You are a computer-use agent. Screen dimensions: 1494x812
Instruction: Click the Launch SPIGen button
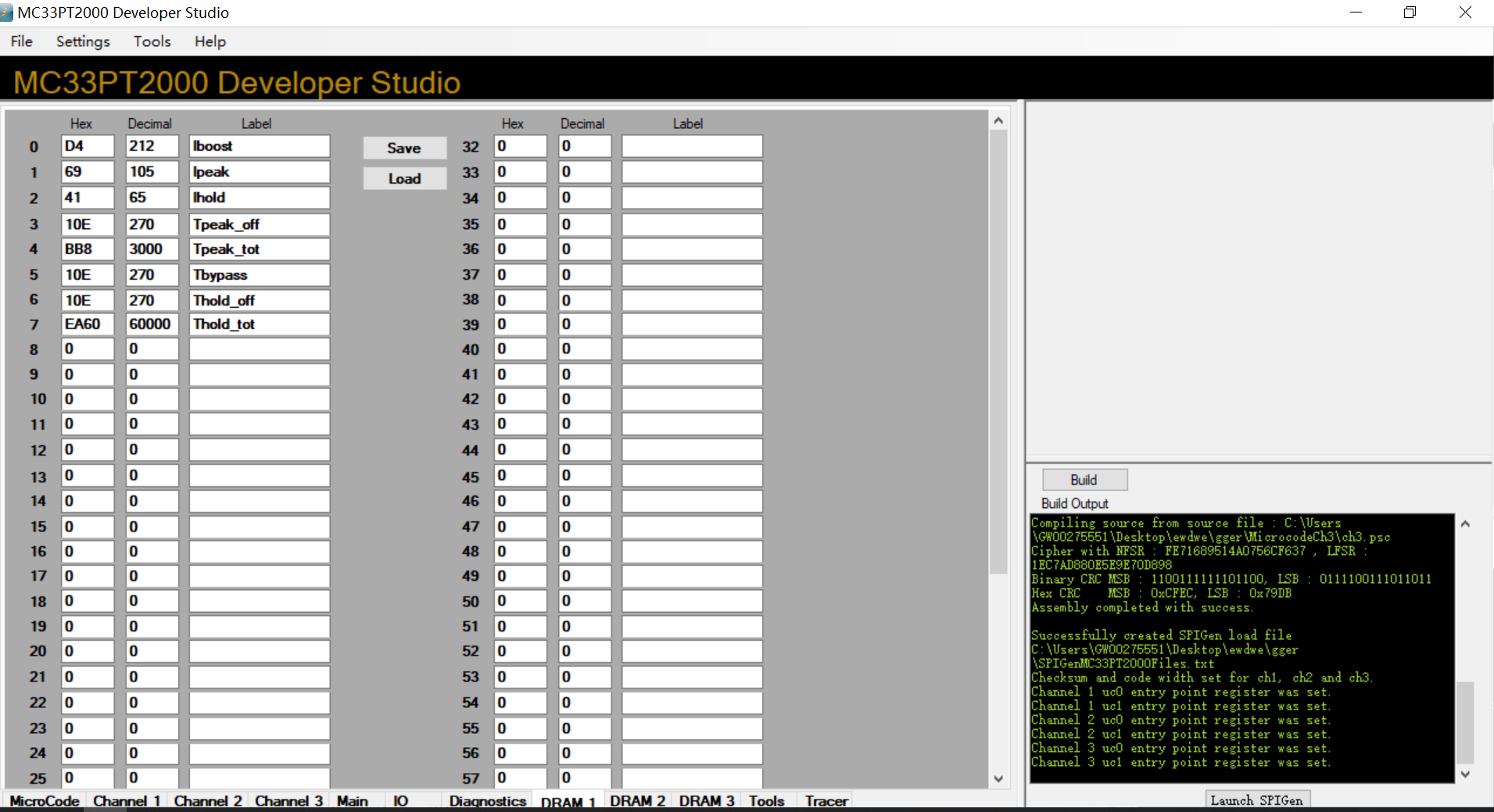1257,800
